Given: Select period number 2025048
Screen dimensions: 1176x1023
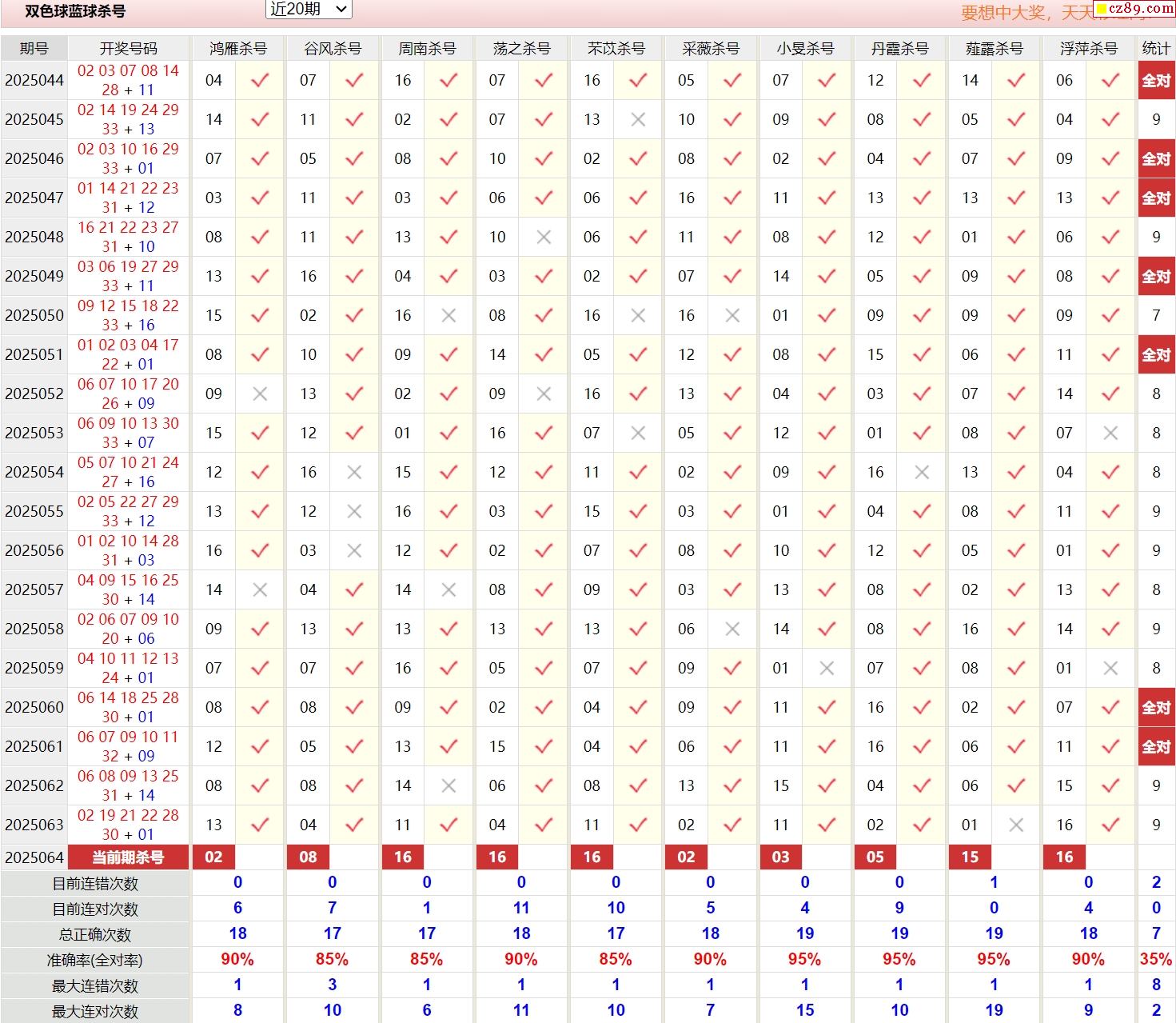Looking at the screenshot, I should 34,237.
